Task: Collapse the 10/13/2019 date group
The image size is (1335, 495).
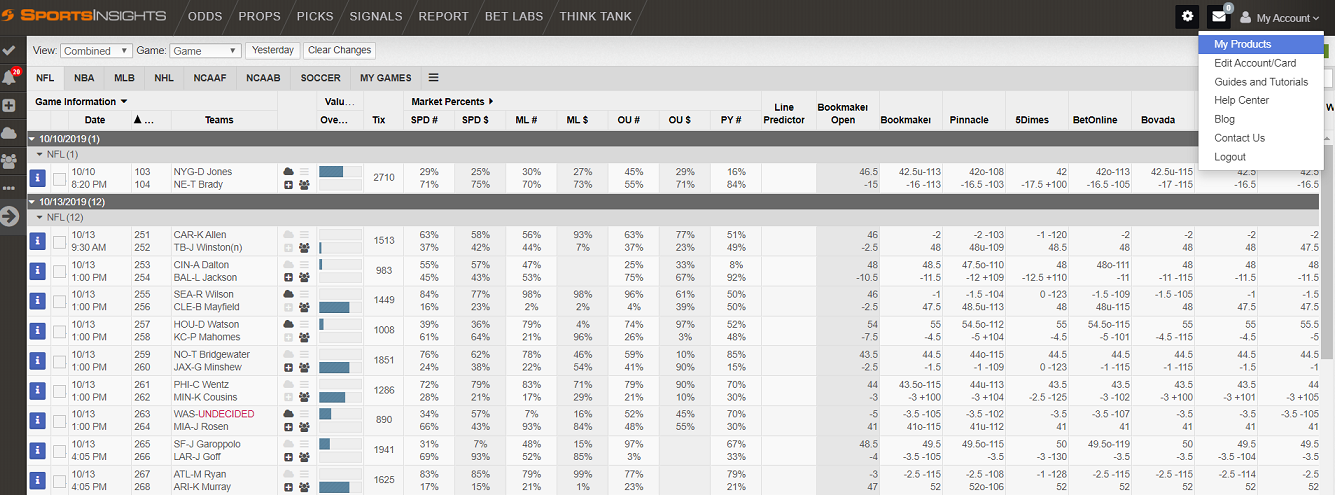Action: [32, 202]
